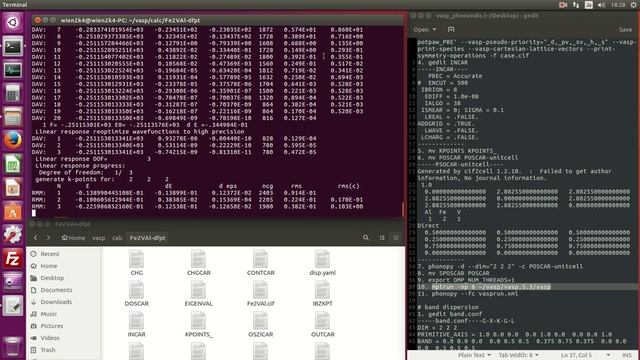Navigate to vasp folder in path bar
640x360 pixels.
[x=98, y=238]
